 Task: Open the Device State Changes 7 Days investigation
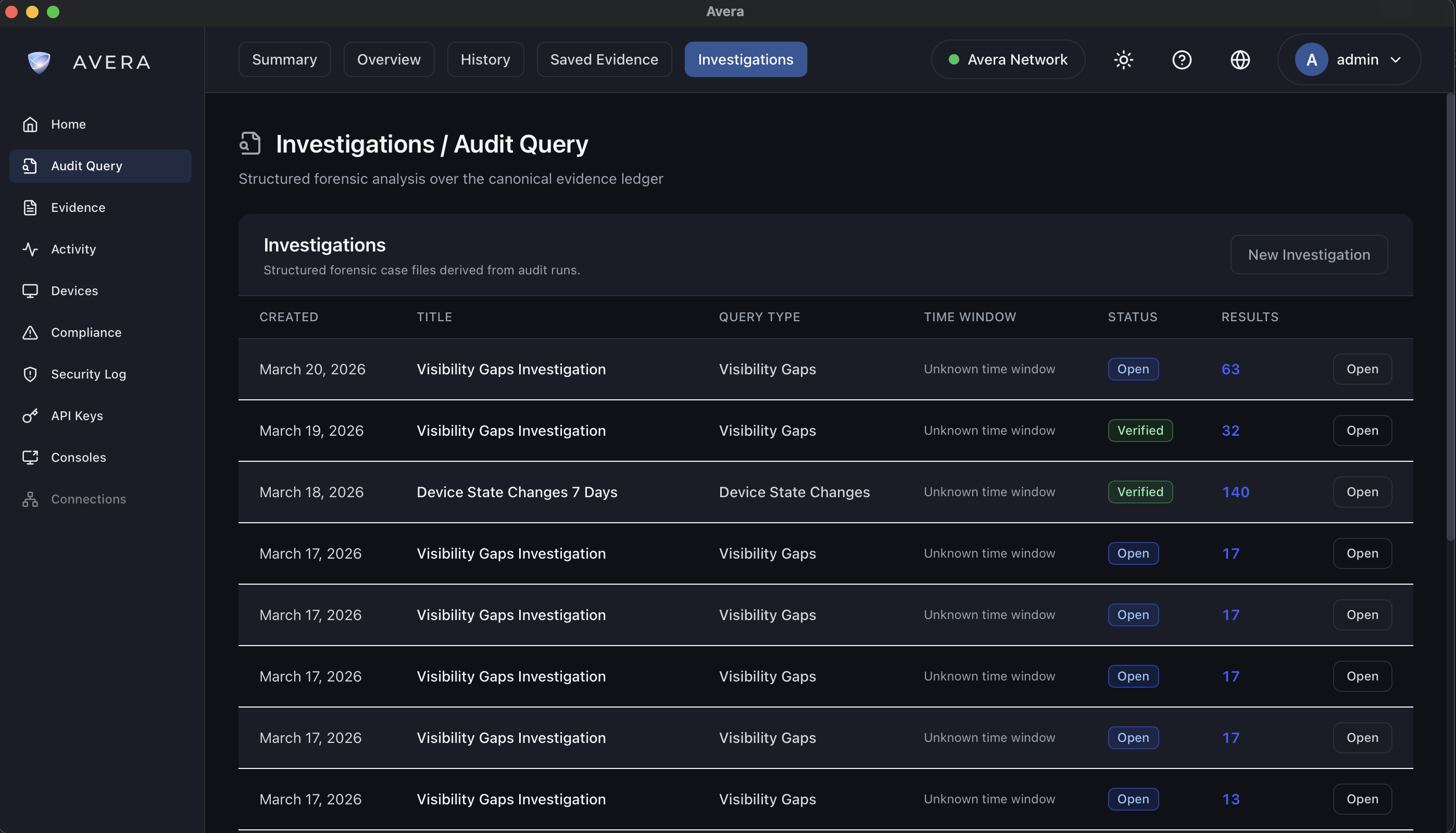1362,491
